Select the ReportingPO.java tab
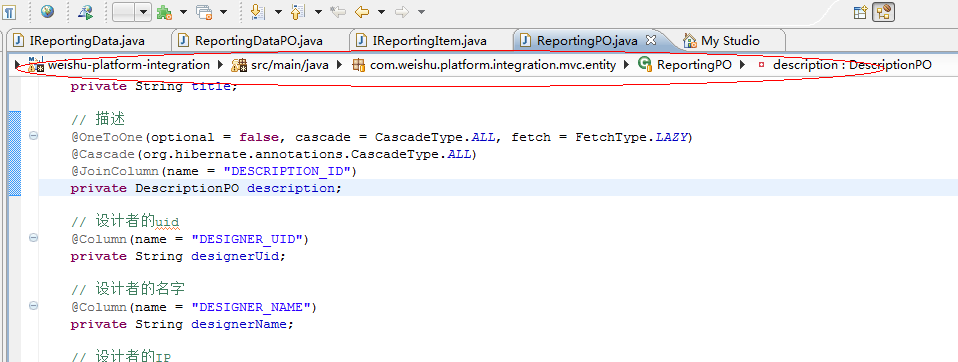The image size is (958, 362). pos(587,41)
